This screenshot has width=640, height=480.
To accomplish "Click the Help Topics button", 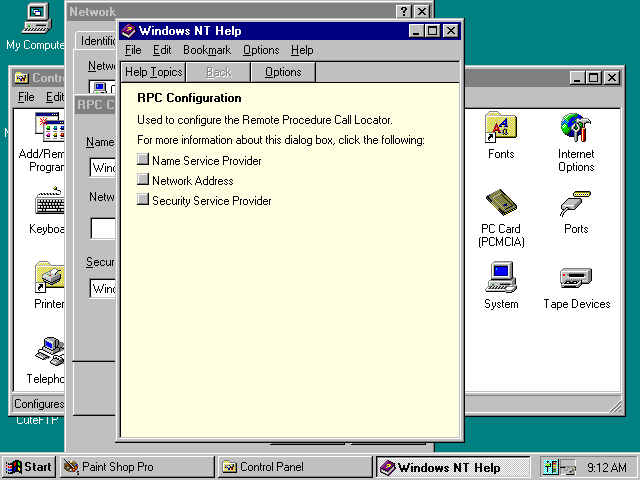I will tap(153, 72).
